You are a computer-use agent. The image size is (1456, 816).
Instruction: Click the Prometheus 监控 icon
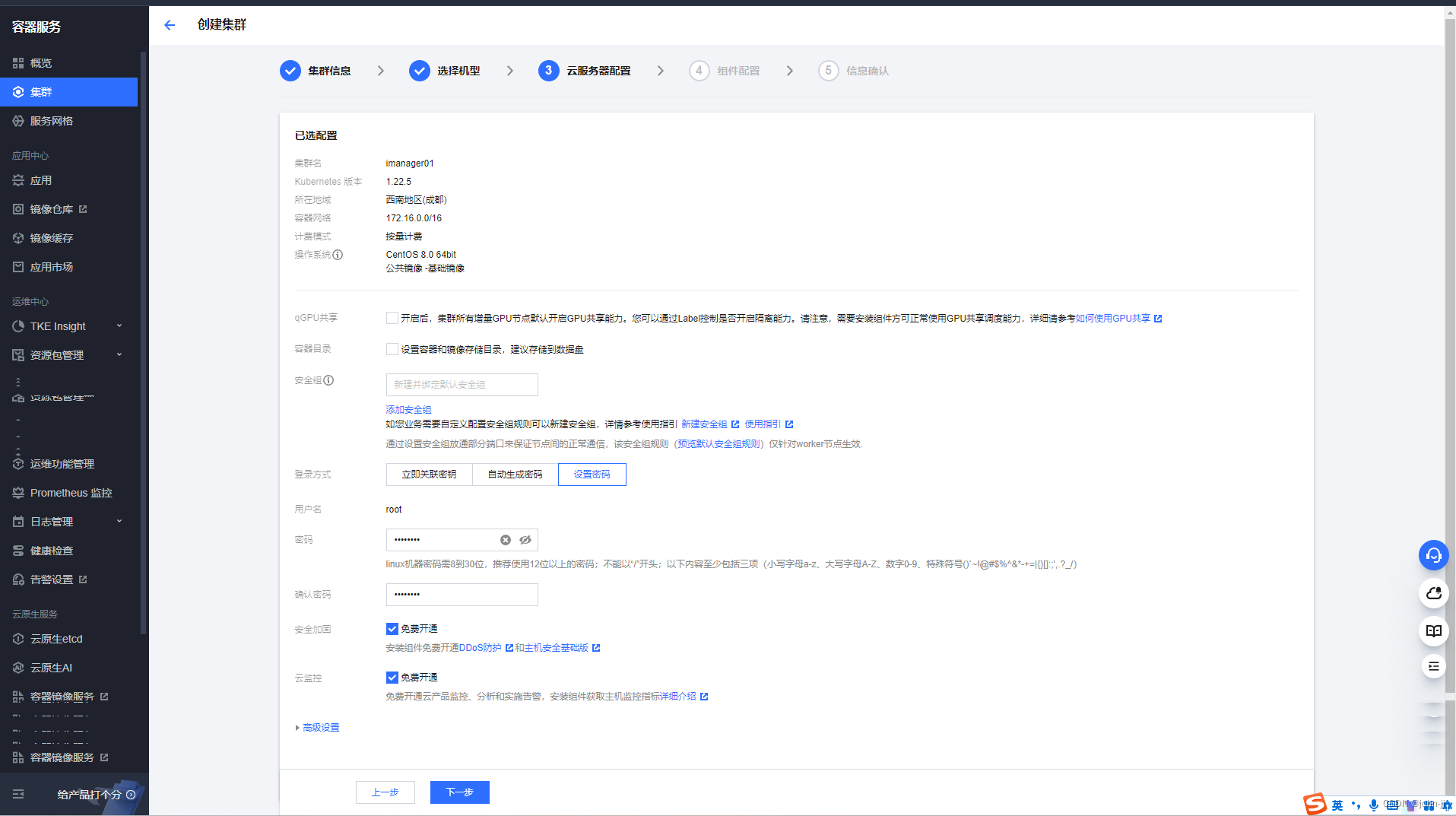[x=18, y=493]
